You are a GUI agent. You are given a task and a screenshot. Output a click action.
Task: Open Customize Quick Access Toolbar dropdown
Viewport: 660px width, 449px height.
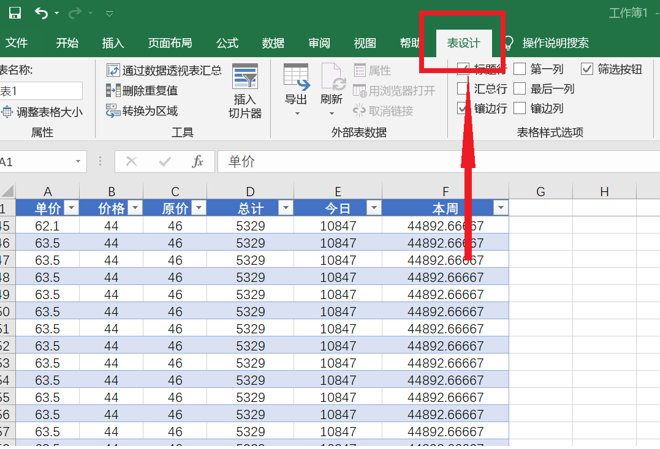(x=109, y=14)
